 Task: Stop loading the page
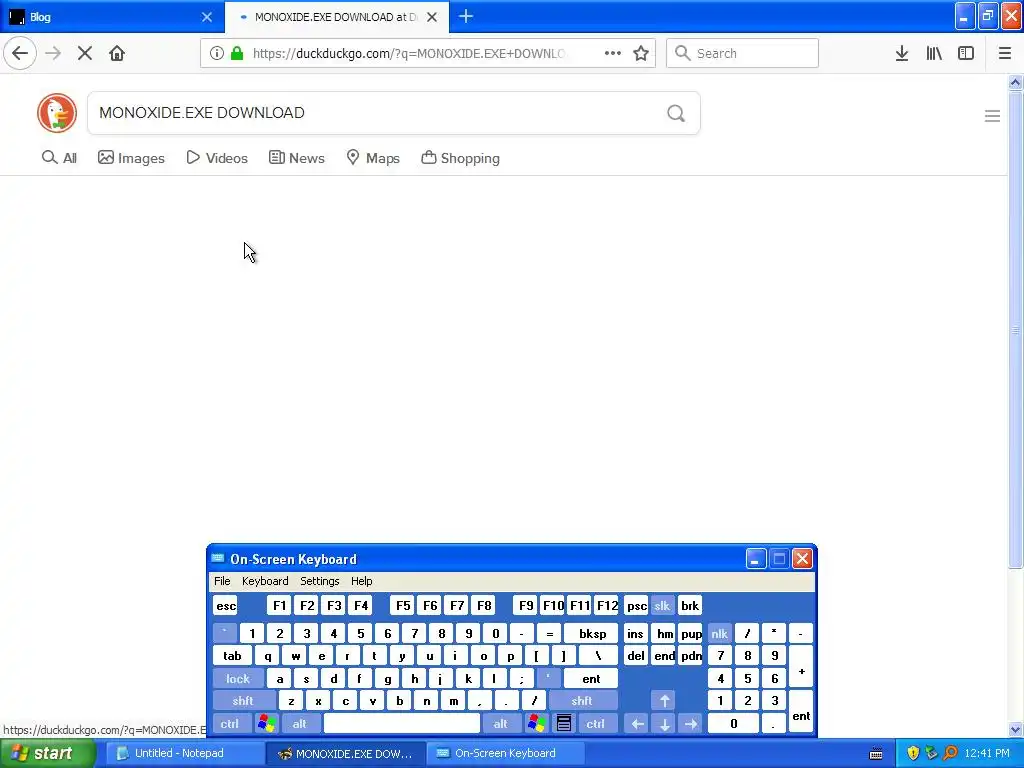point(85,53)
